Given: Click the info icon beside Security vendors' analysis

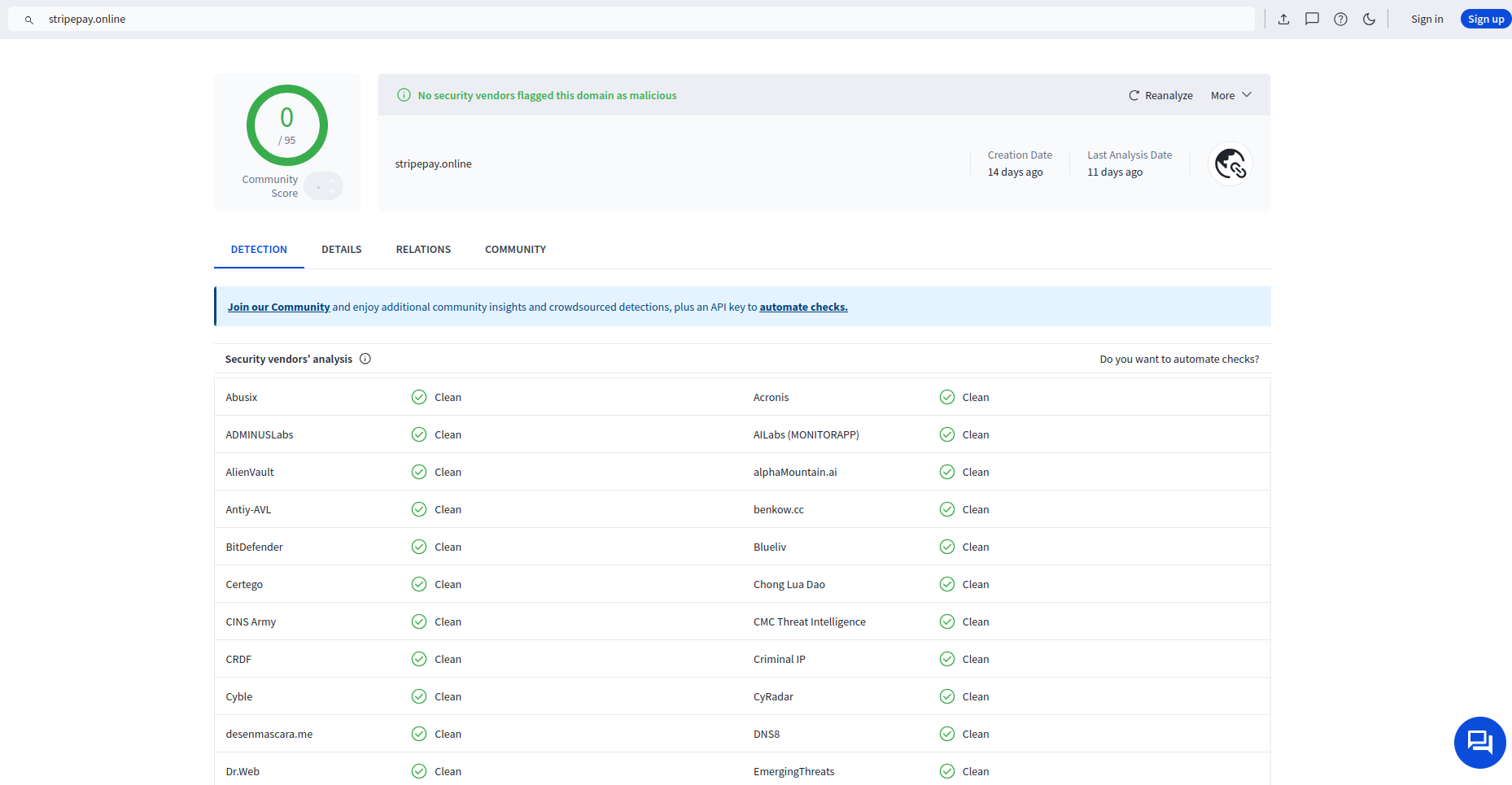Looking at the screenshot, I should point(365,359).
